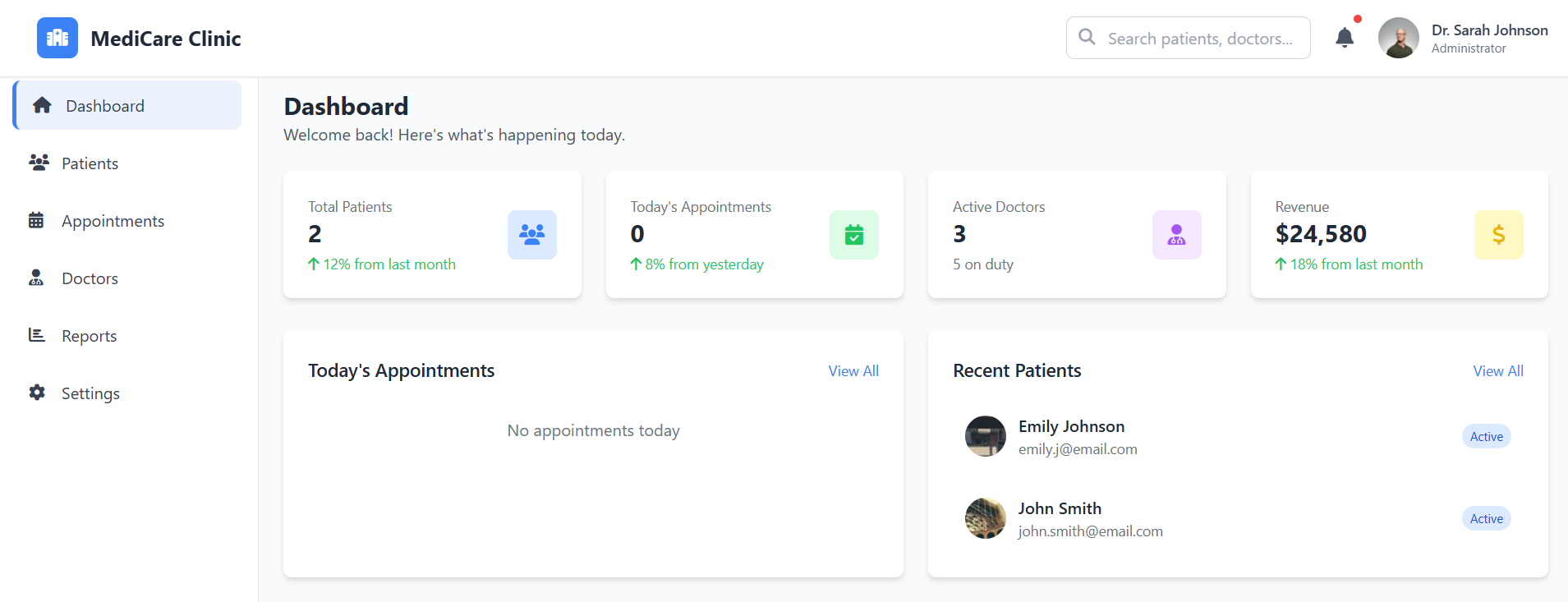Click Dr. Sarah Johnson's profile avatar

click(1398, 38)
